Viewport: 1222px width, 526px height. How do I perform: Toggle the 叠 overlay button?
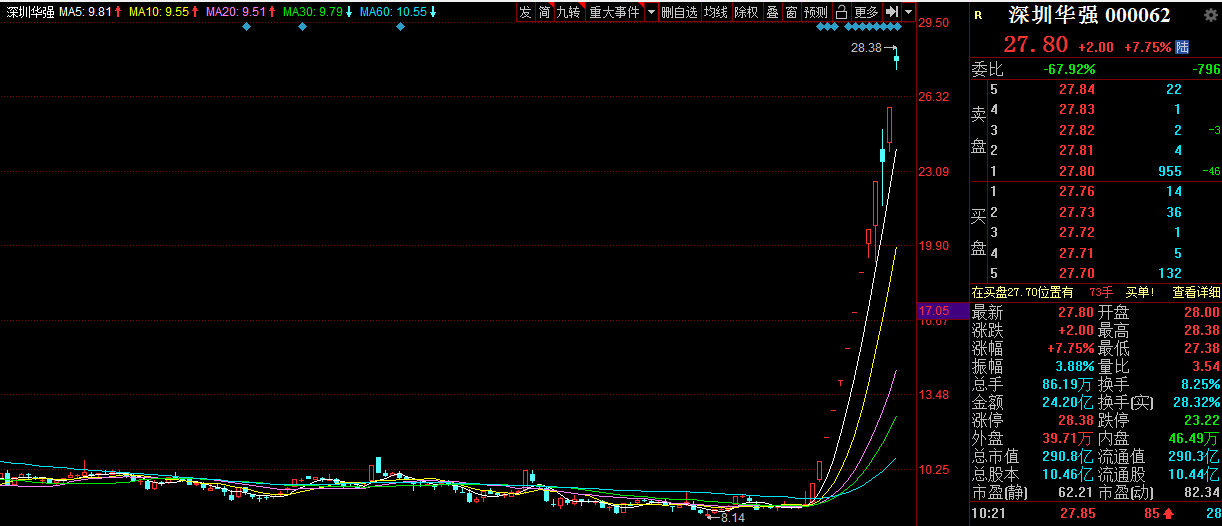tap(772, 12)
